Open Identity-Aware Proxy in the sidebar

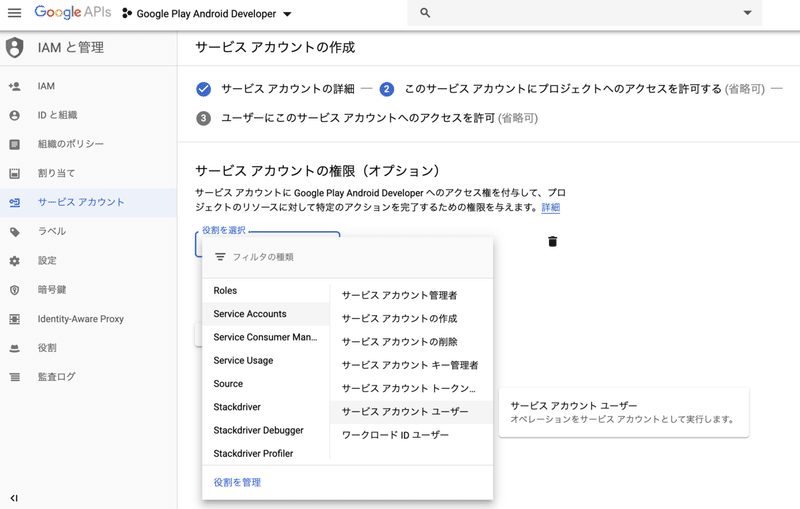click(x=88, y=319)
